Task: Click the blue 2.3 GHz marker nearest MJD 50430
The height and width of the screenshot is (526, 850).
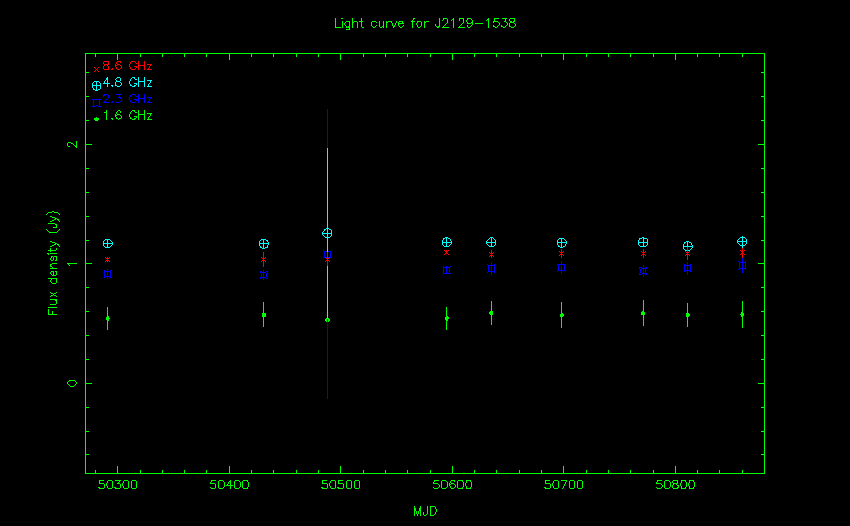Action: [264, 275]
